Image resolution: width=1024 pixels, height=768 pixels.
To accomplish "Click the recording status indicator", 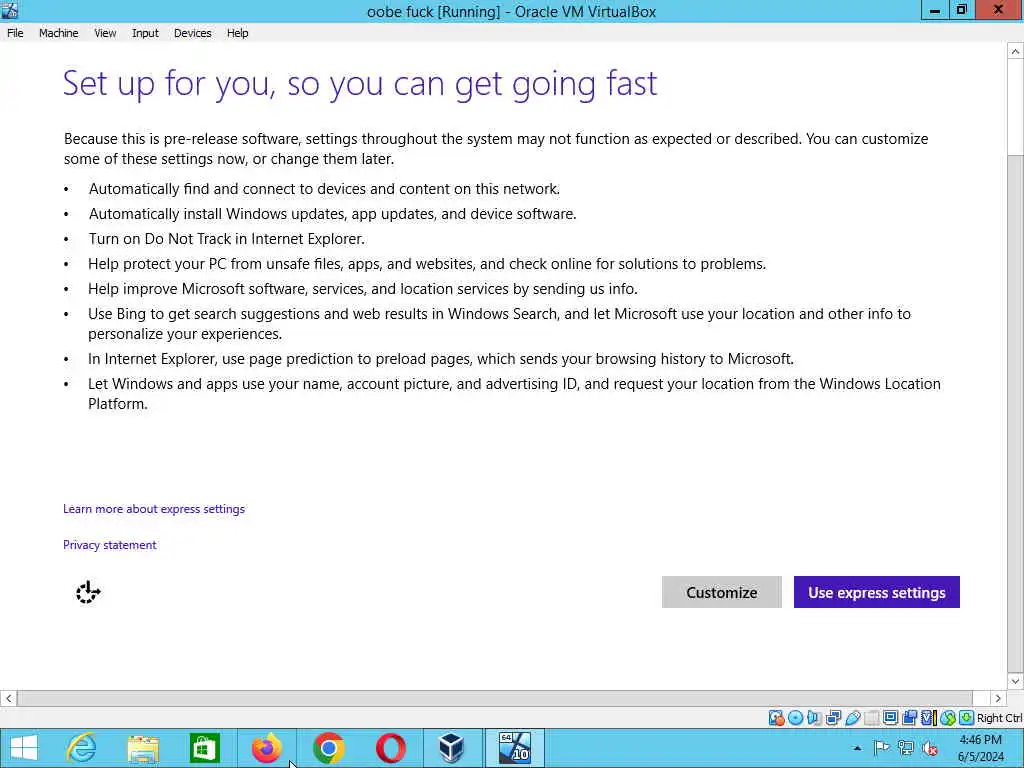I will (x=909, y=718).
